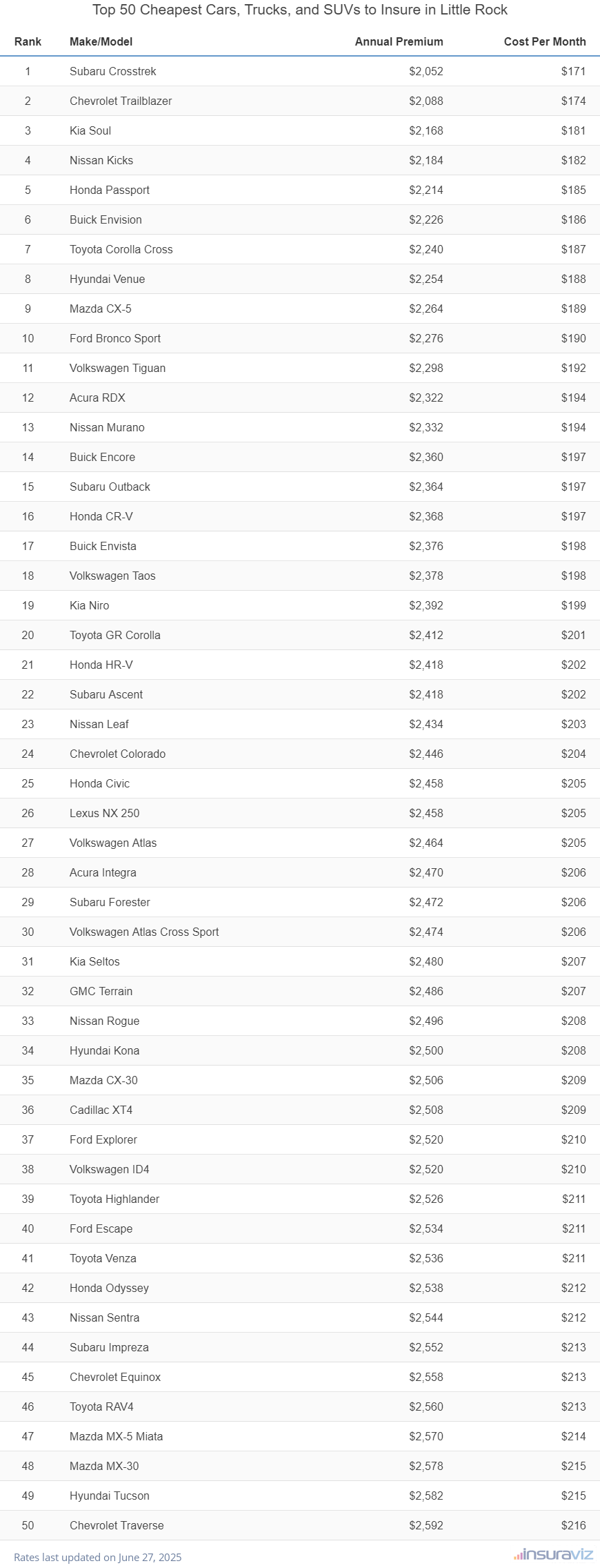Sort by the Make/Model column header

pyautogui.click(x=101, y=41)
